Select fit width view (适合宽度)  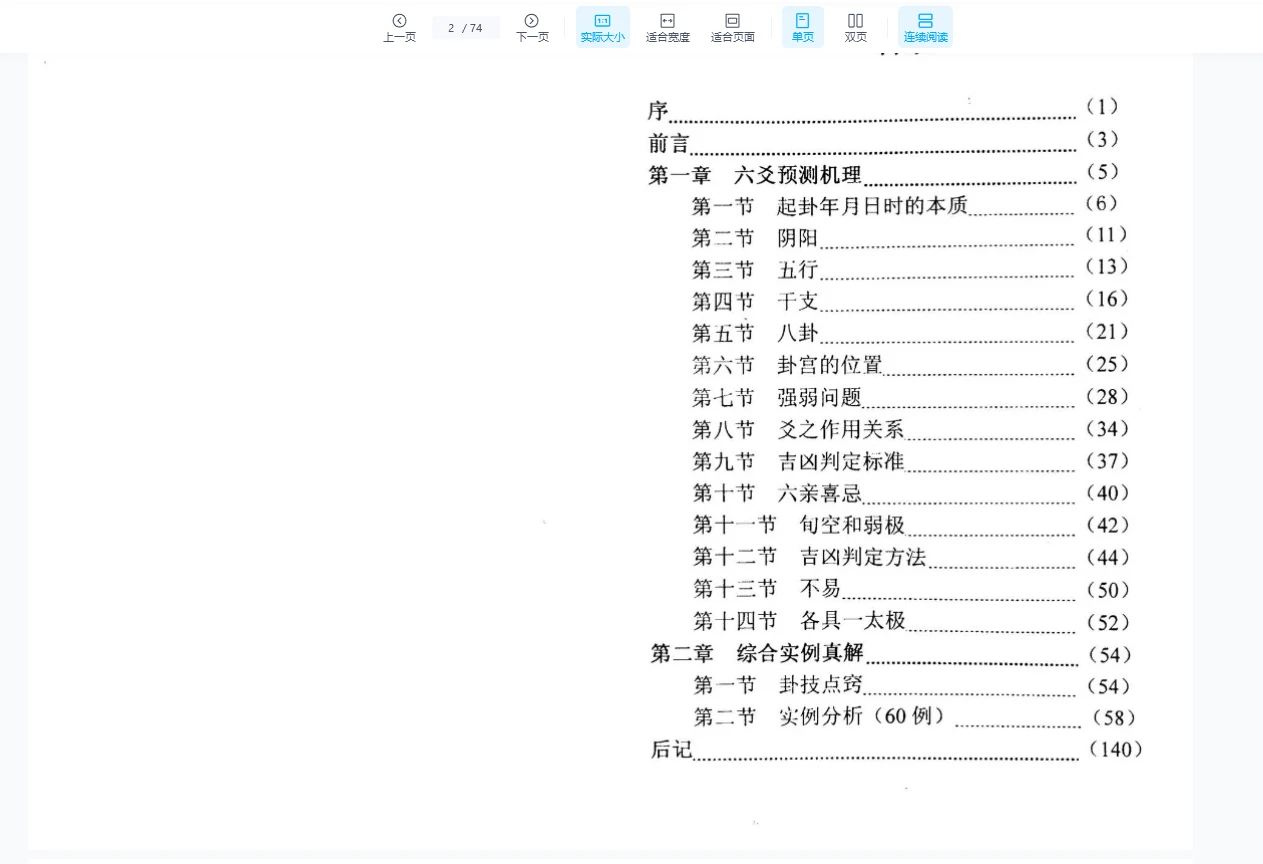click(x=667, y=28)
